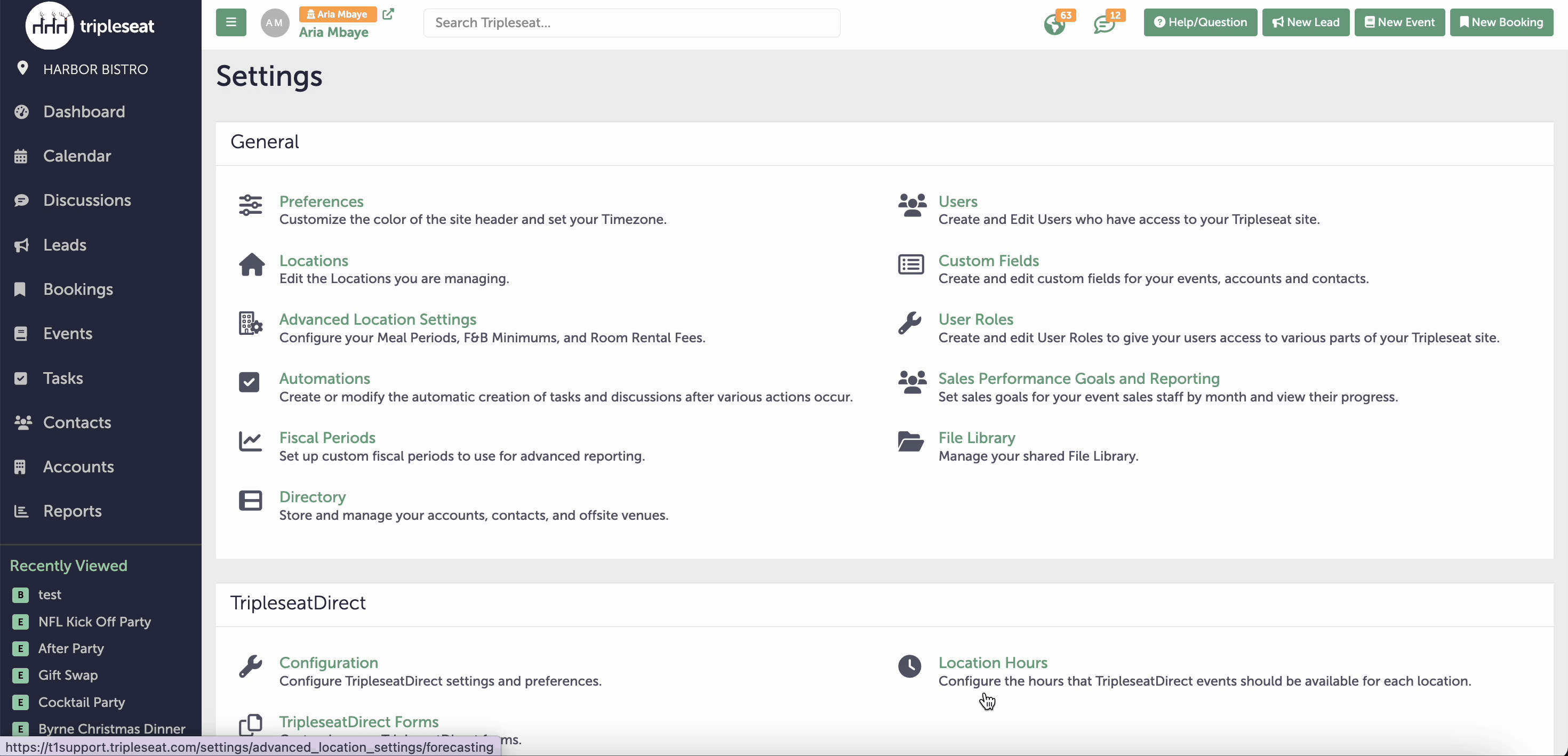Open the Directory link
Image resolution: width=1568 pixels, height=756 pixels.
[x=312, y=497]
